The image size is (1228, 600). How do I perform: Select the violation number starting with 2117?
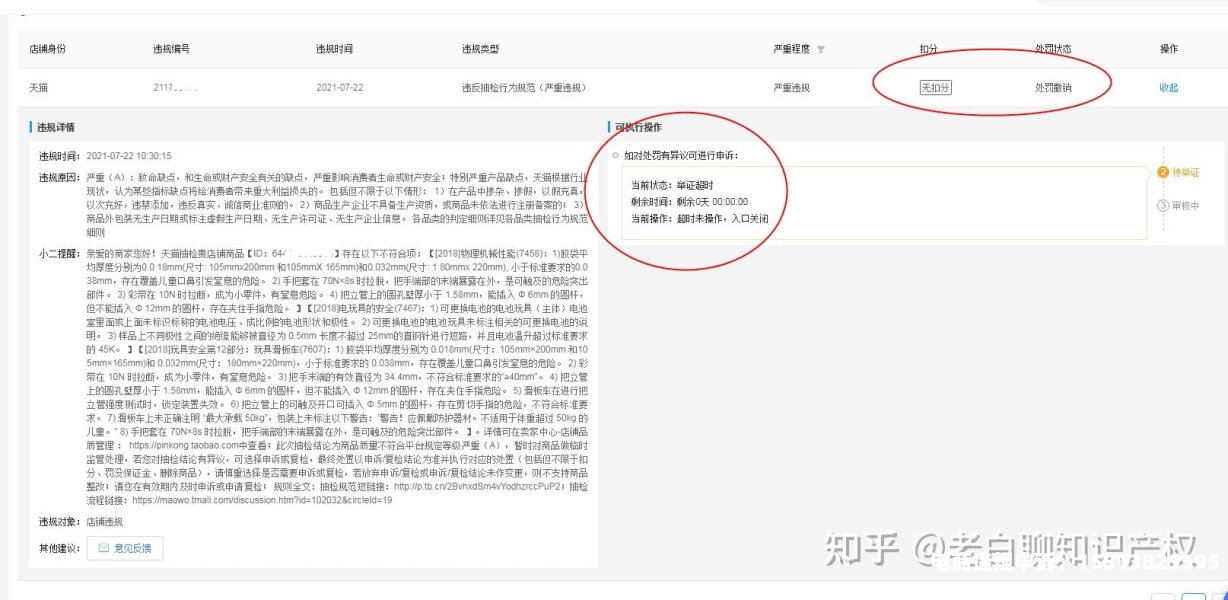click(x=175, y=87)
